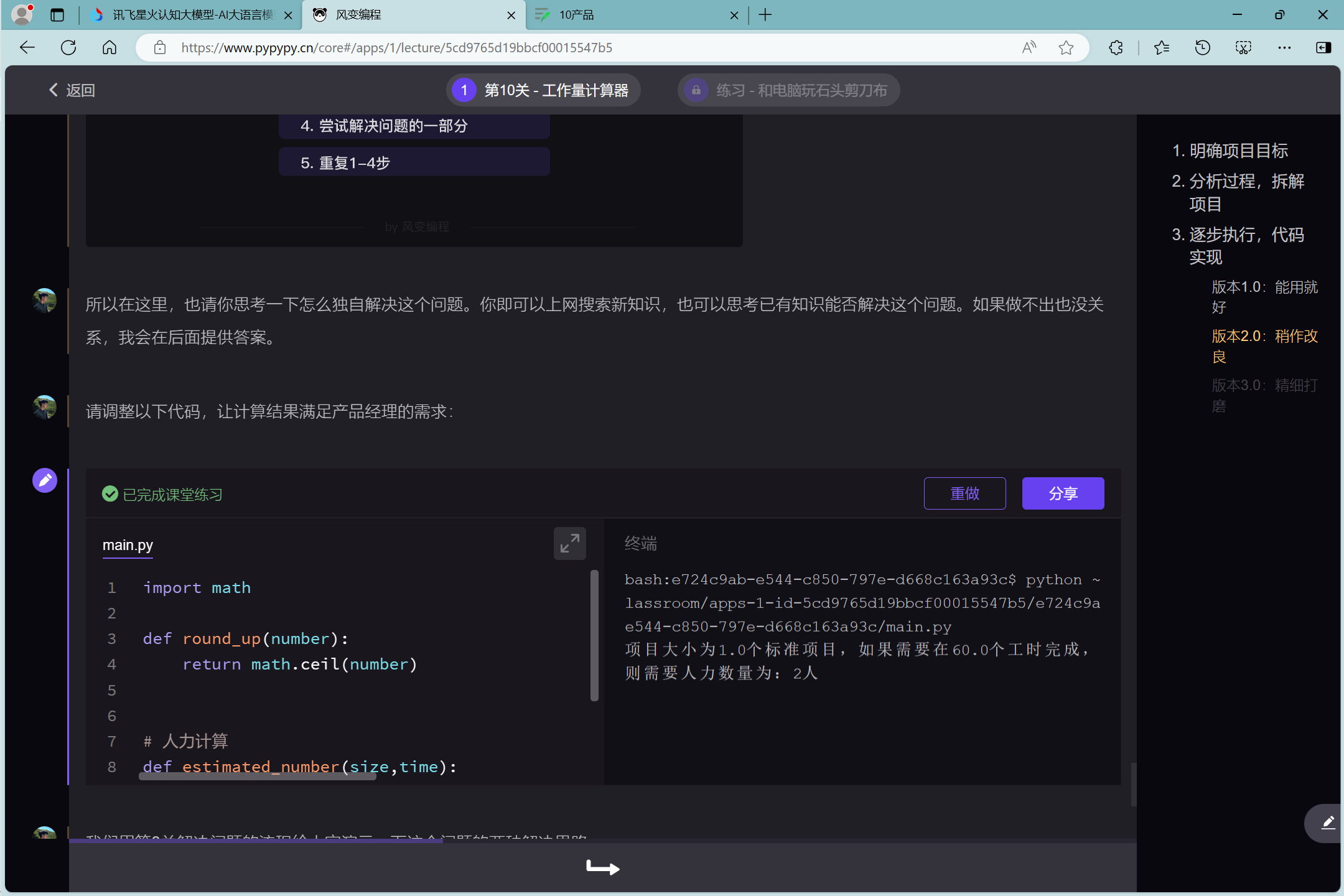The height and width of the screenshot is (896, 1344).
Task: Click the teacher avatar beside 请调整以下代码
Action: click(45, 408)
